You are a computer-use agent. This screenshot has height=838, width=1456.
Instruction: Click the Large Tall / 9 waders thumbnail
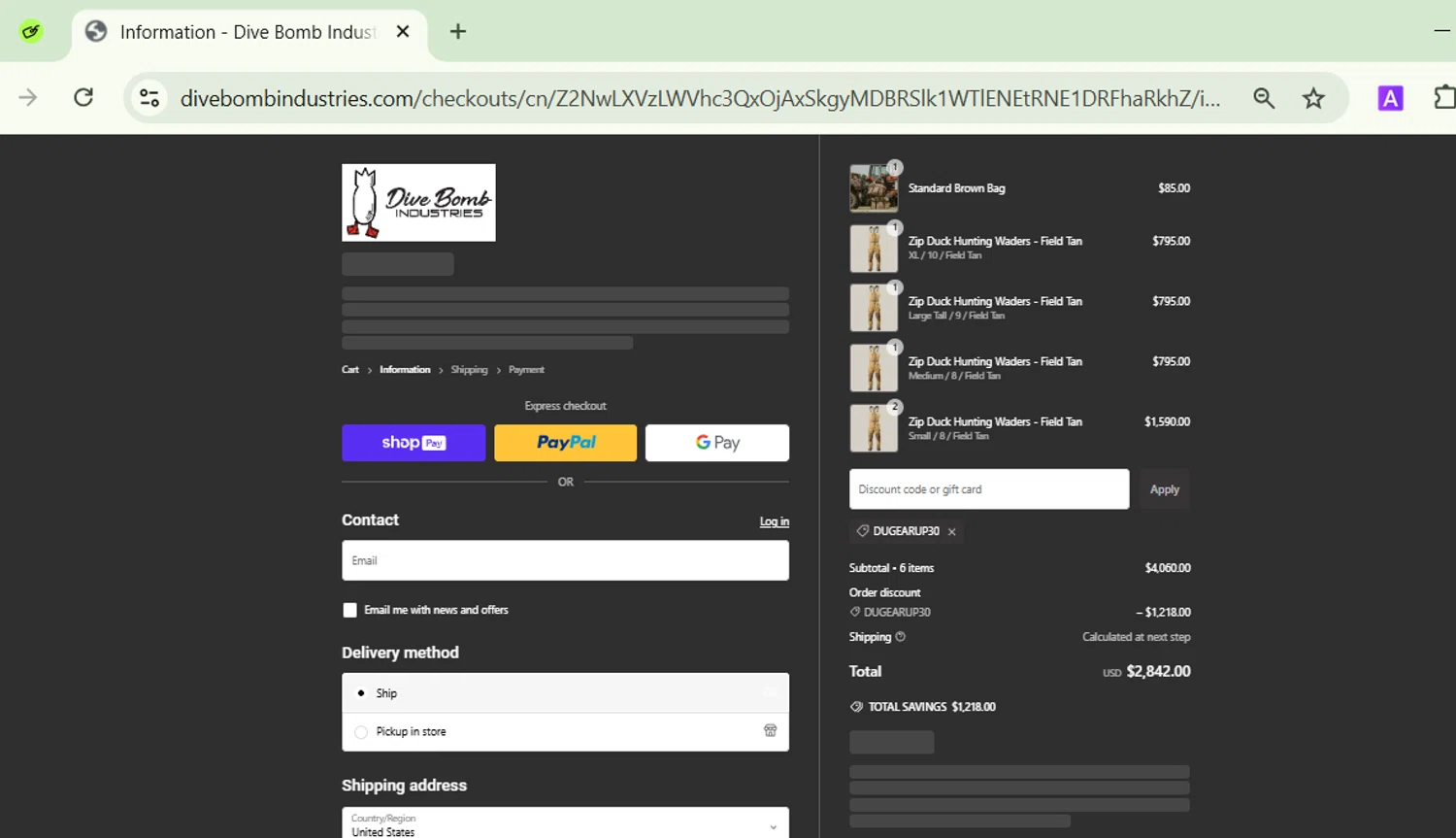874,309
